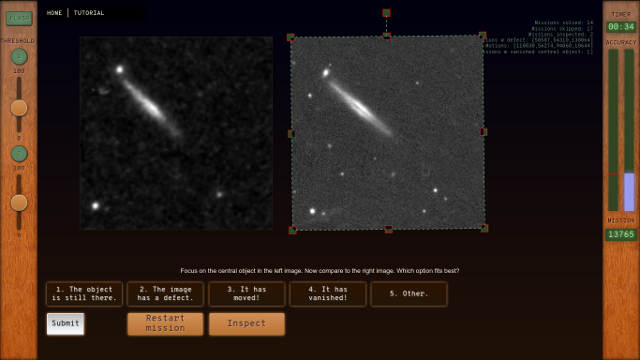This screenshot has height=360, width=640.
Task: Click the mission number 13765
Action: coord(621,234)
